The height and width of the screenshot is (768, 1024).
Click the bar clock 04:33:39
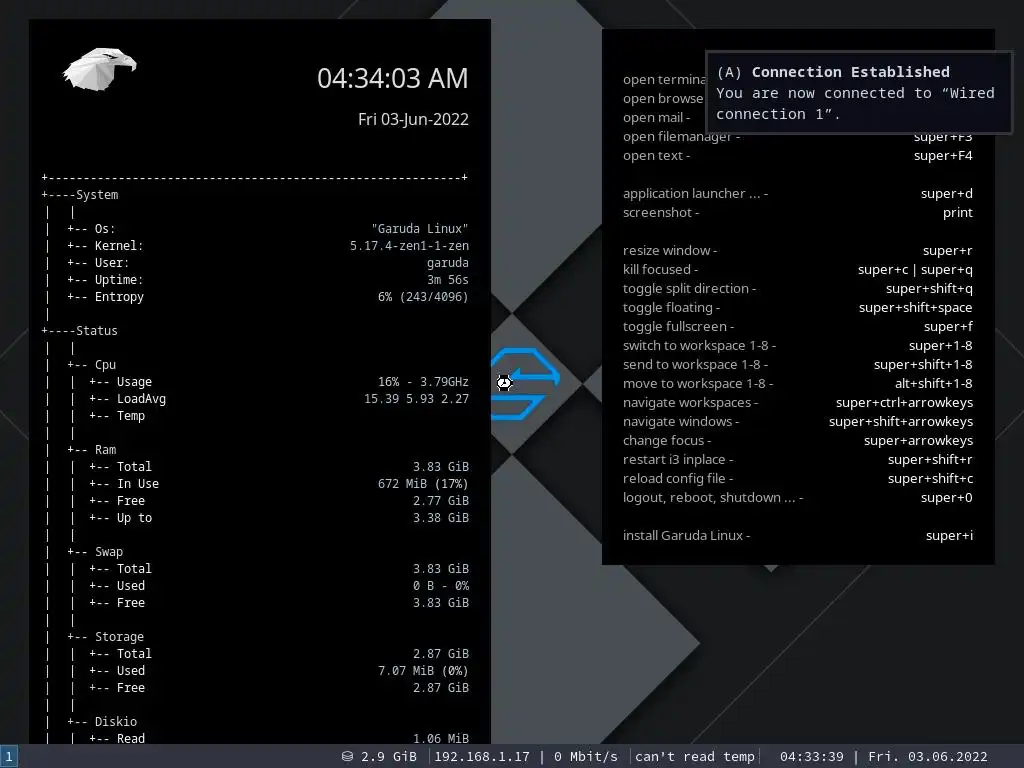click(x=812, y=756)
